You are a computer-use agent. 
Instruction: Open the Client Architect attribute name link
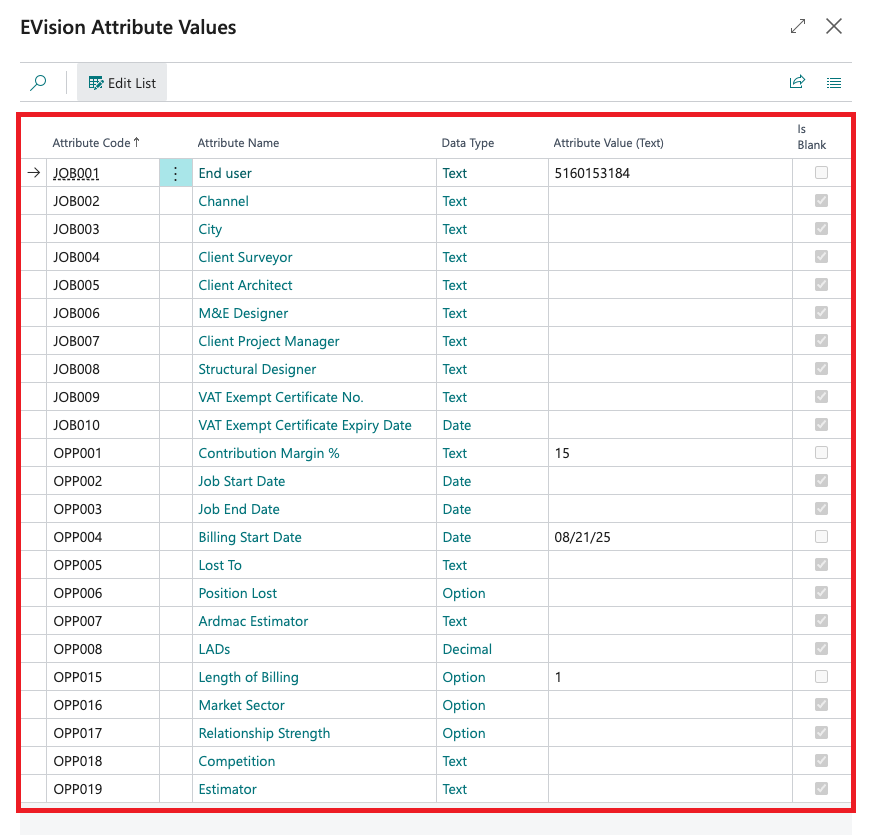pos(245,285)
